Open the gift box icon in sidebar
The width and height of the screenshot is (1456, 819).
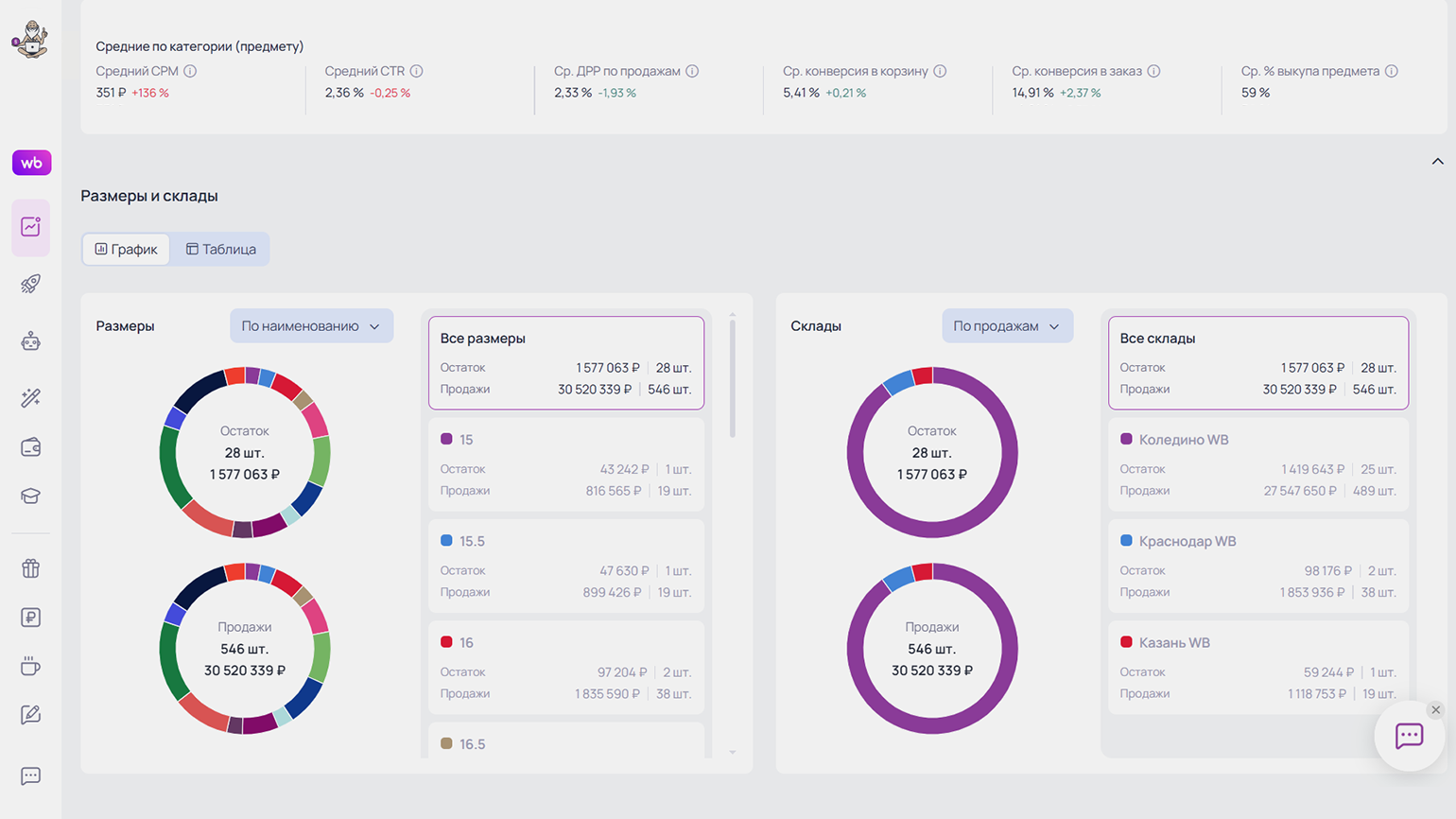[x=30, y=568]
